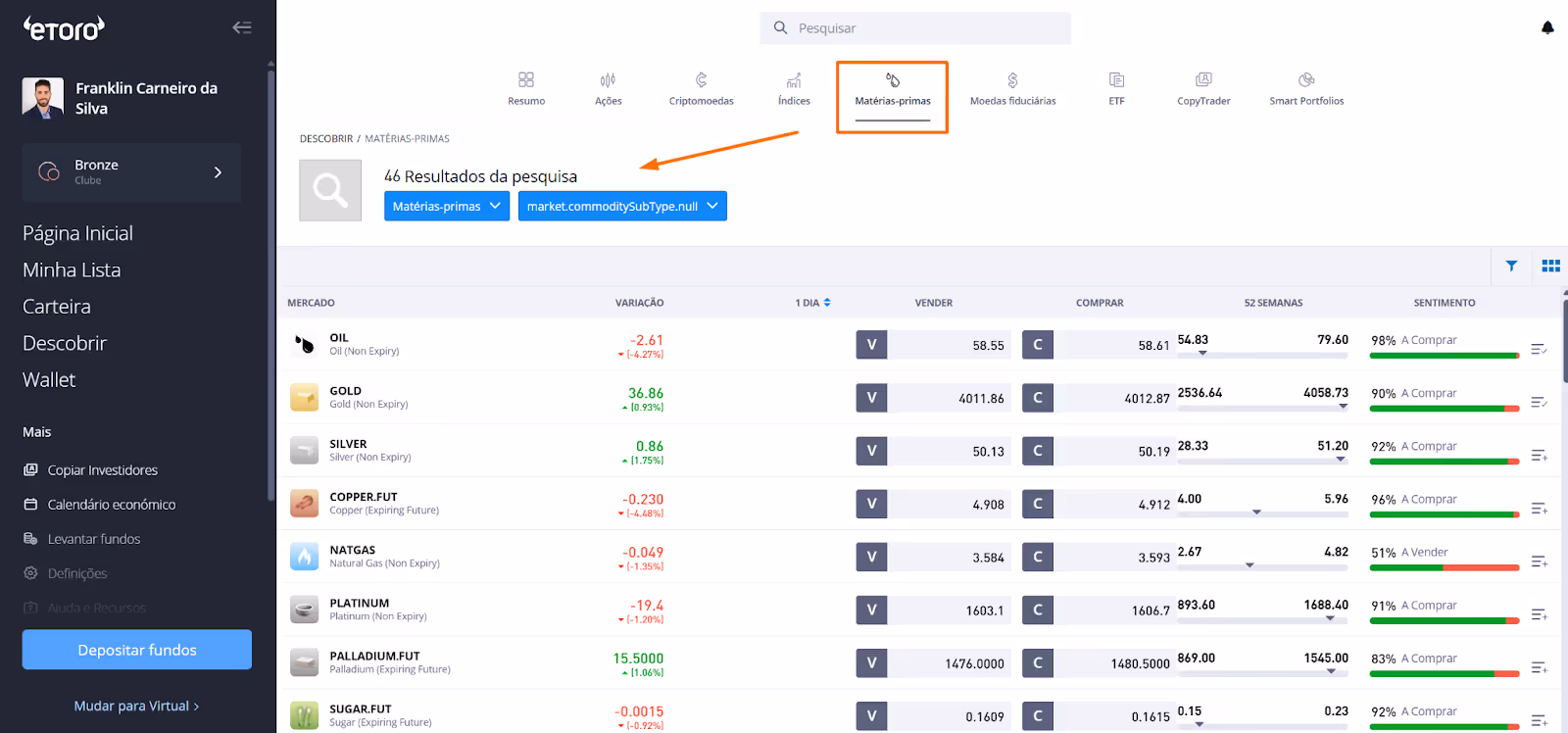The height and width of the screenshot is (733, 1568).
Task: Focus the Pesquisar search field
Action: tap(915, 28)
